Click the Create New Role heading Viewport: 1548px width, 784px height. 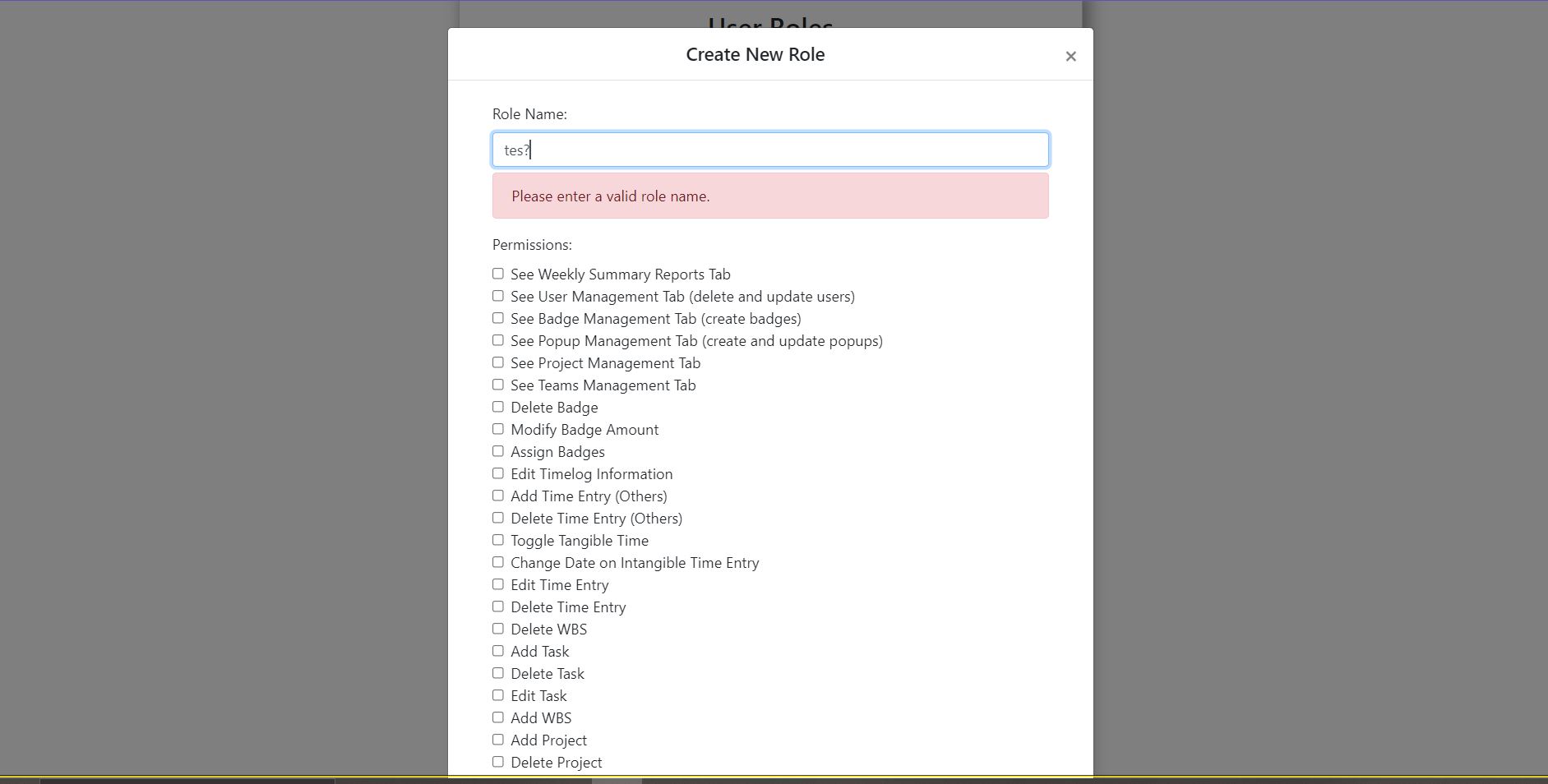[x=756, y=54]
